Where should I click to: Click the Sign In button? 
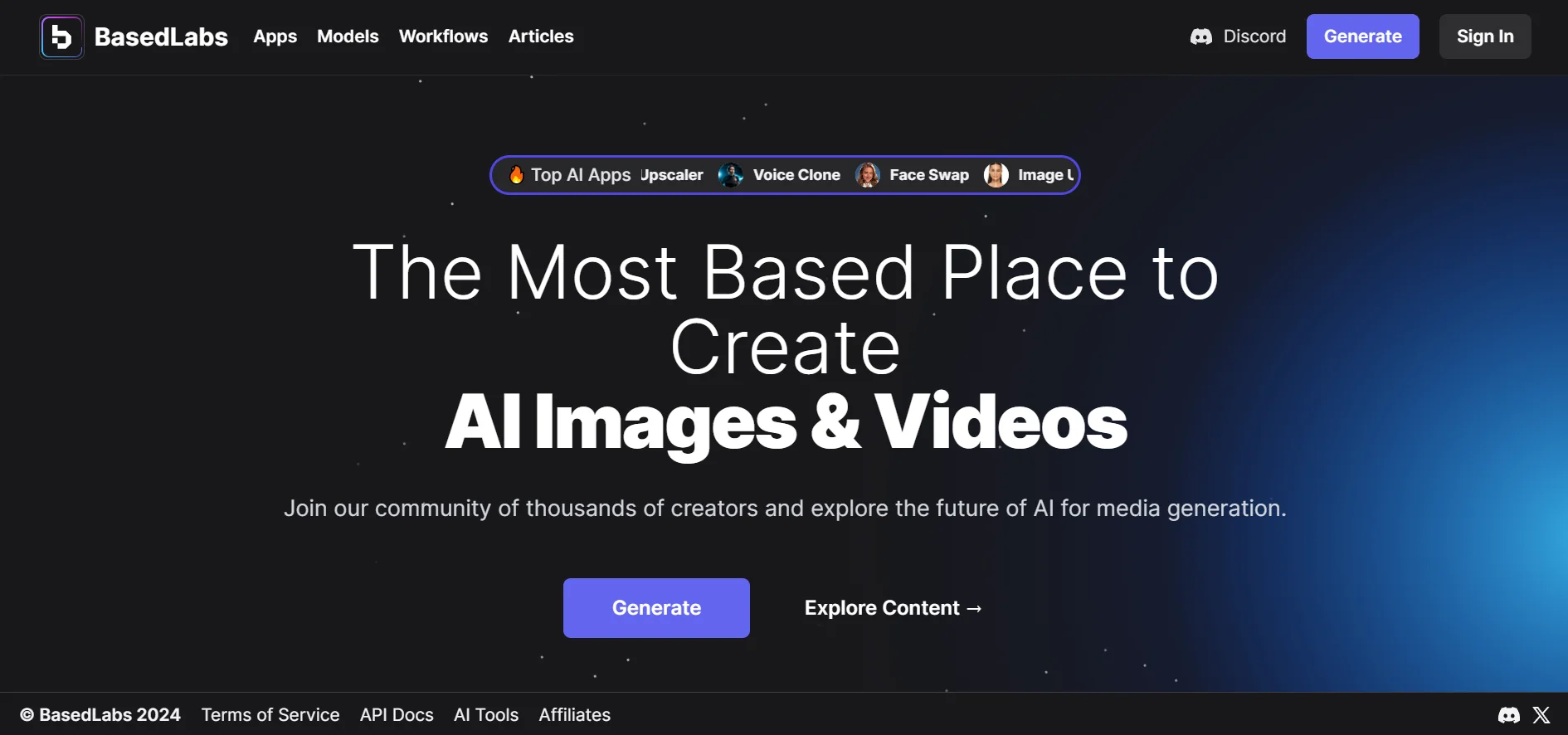(1484, 37)
